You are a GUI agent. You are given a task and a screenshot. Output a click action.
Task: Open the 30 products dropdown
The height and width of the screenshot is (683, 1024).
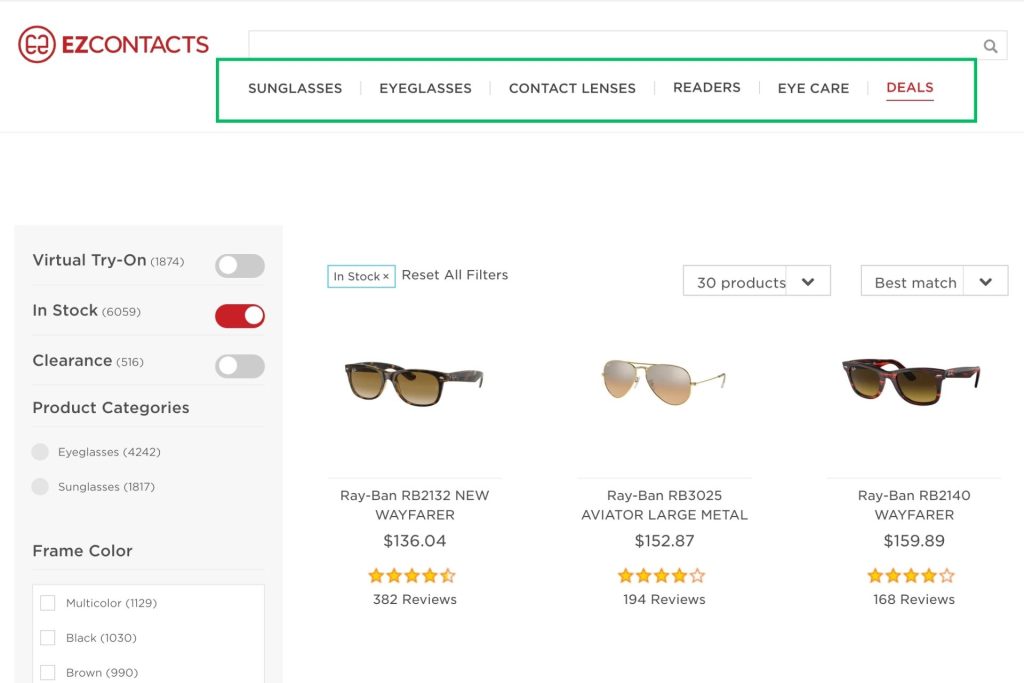(757, 281)
